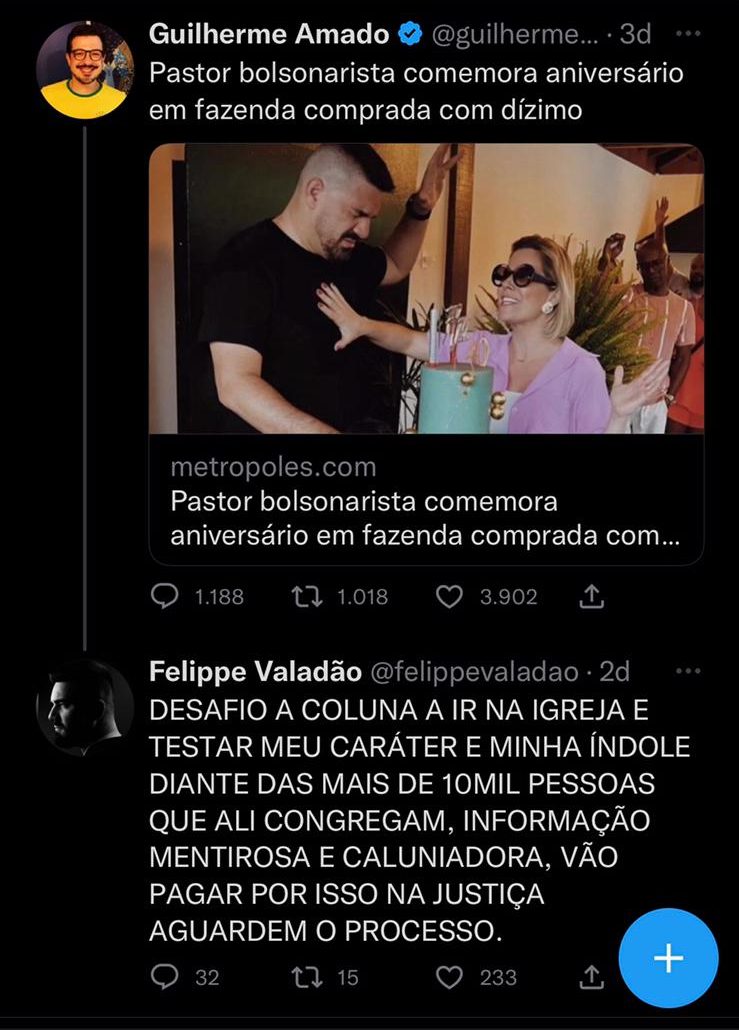739x1030 pixels.
Task: Retweet Felippe Valadão's reply
Action: click(307, 977)
